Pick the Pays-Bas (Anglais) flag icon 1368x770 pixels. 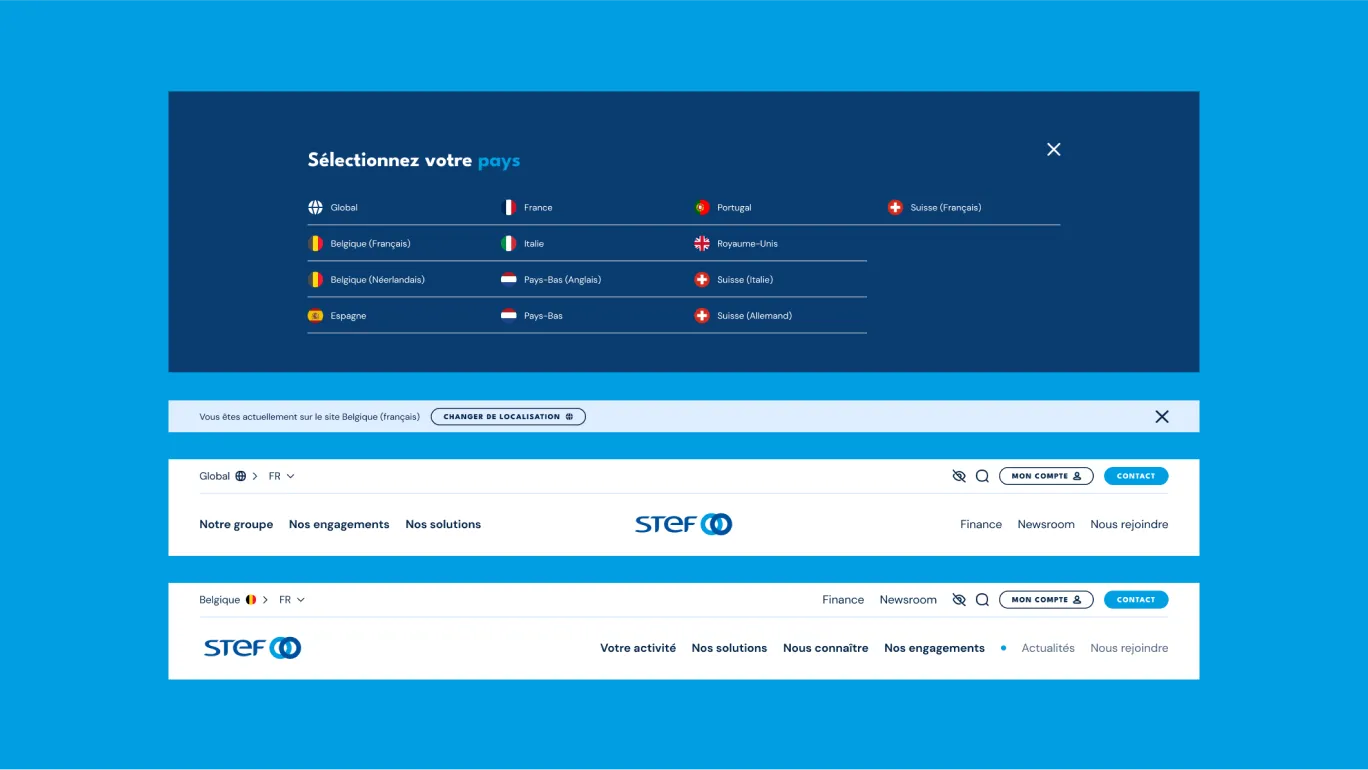click(x=509, y=280)
